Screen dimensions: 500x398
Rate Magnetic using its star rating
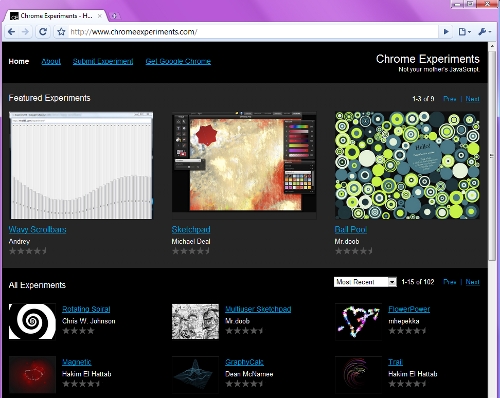click(x=81, y=384)
